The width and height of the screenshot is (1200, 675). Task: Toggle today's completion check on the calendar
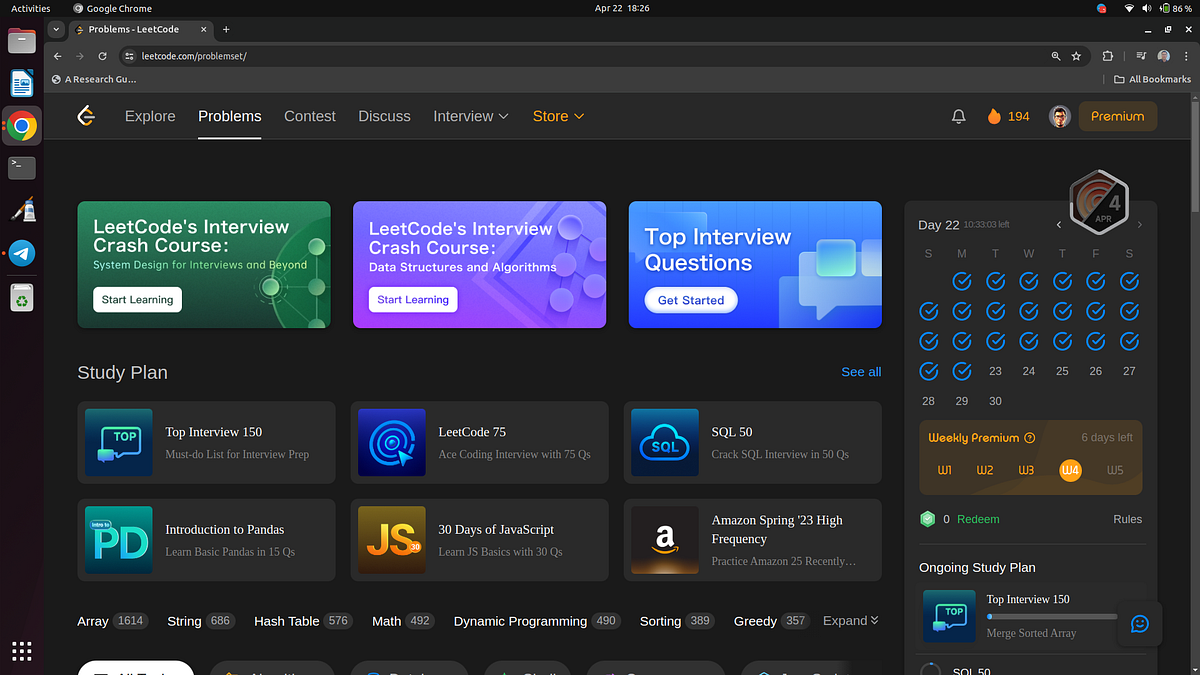961,371
